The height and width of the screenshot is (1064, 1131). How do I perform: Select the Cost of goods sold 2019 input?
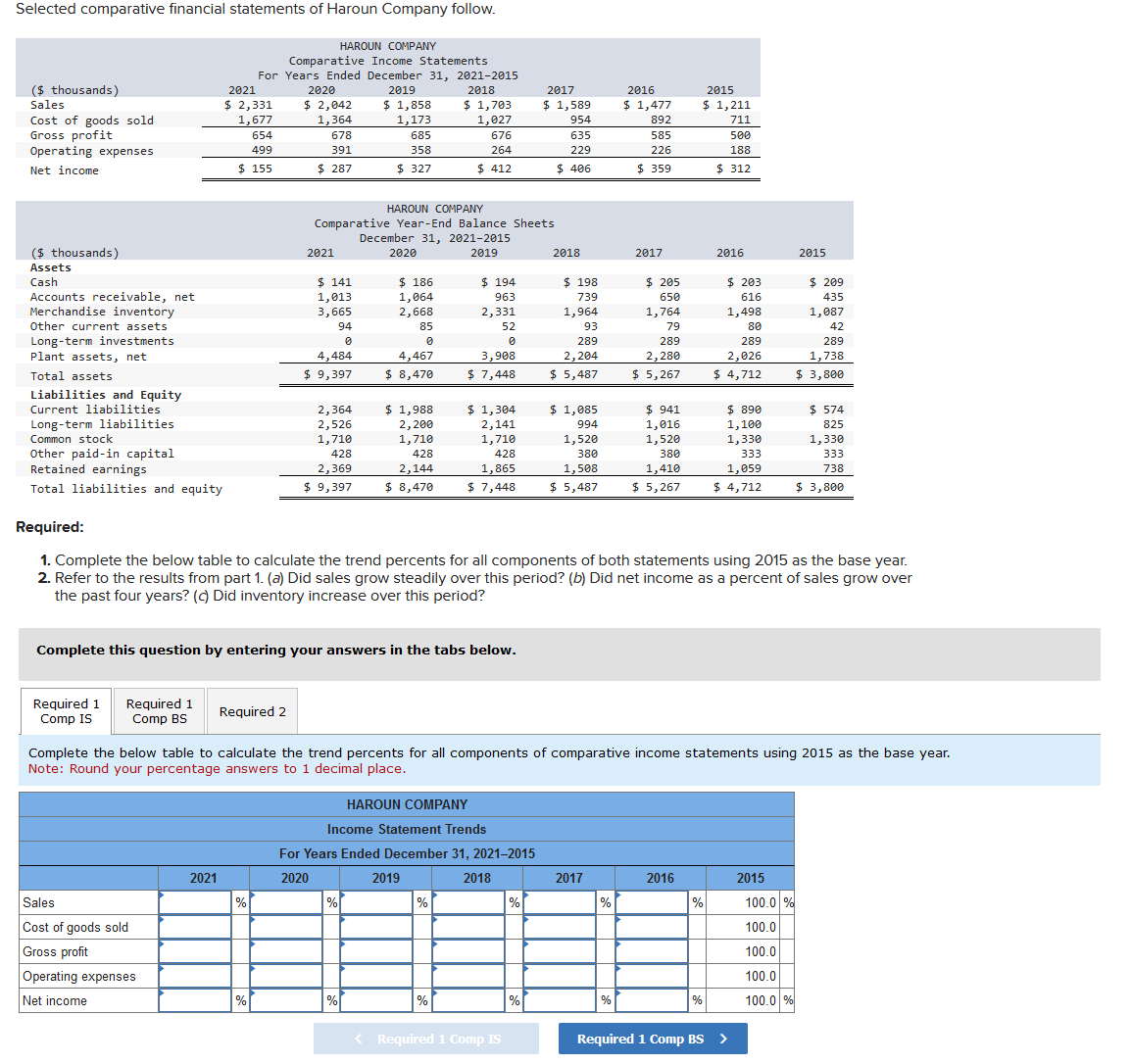[x=376, y=927]
